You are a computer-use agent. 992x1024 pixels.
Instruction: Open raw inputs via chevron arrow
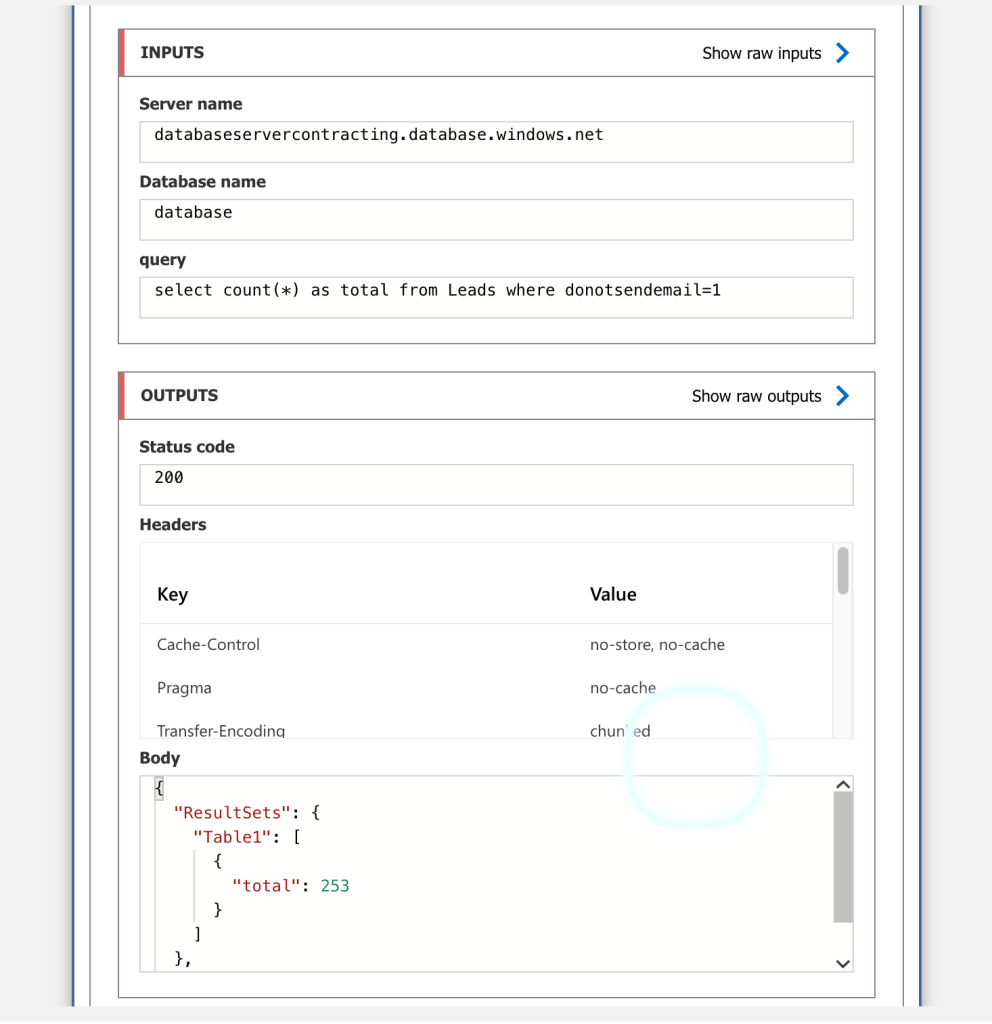842,53
